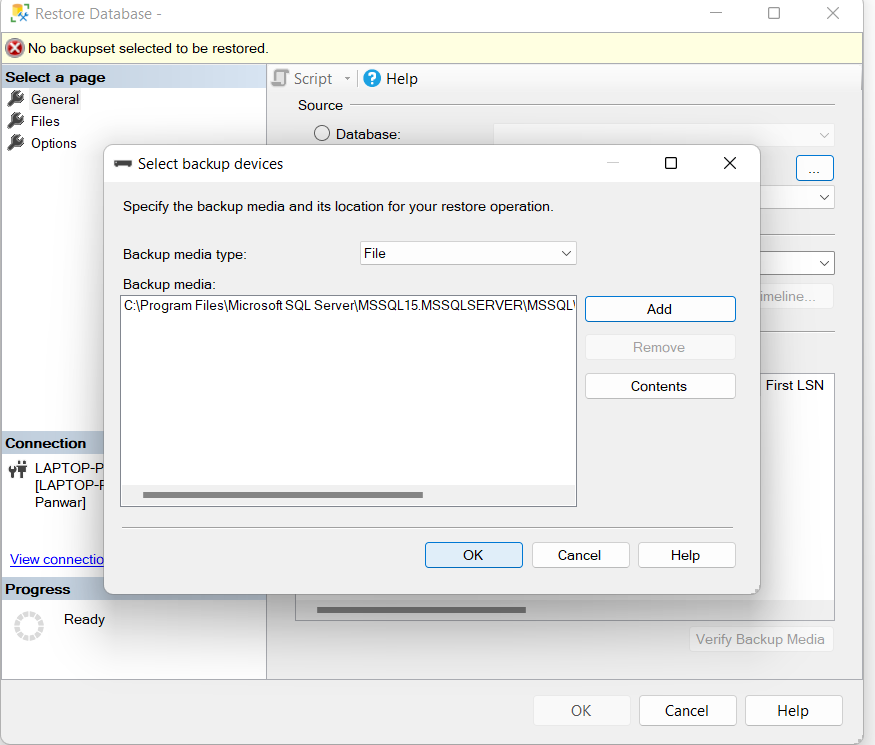Click the Script toolbar icon

tap(281, 78)
